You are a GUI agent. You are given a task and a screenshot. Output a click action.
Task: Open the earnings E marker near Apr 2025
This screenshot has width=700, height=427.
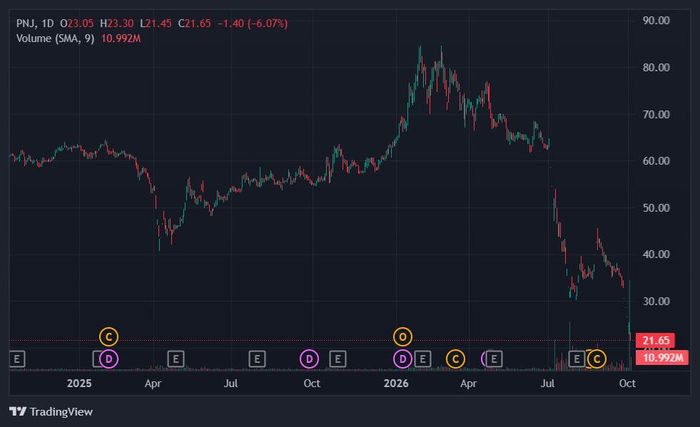[x=176, y=359]
